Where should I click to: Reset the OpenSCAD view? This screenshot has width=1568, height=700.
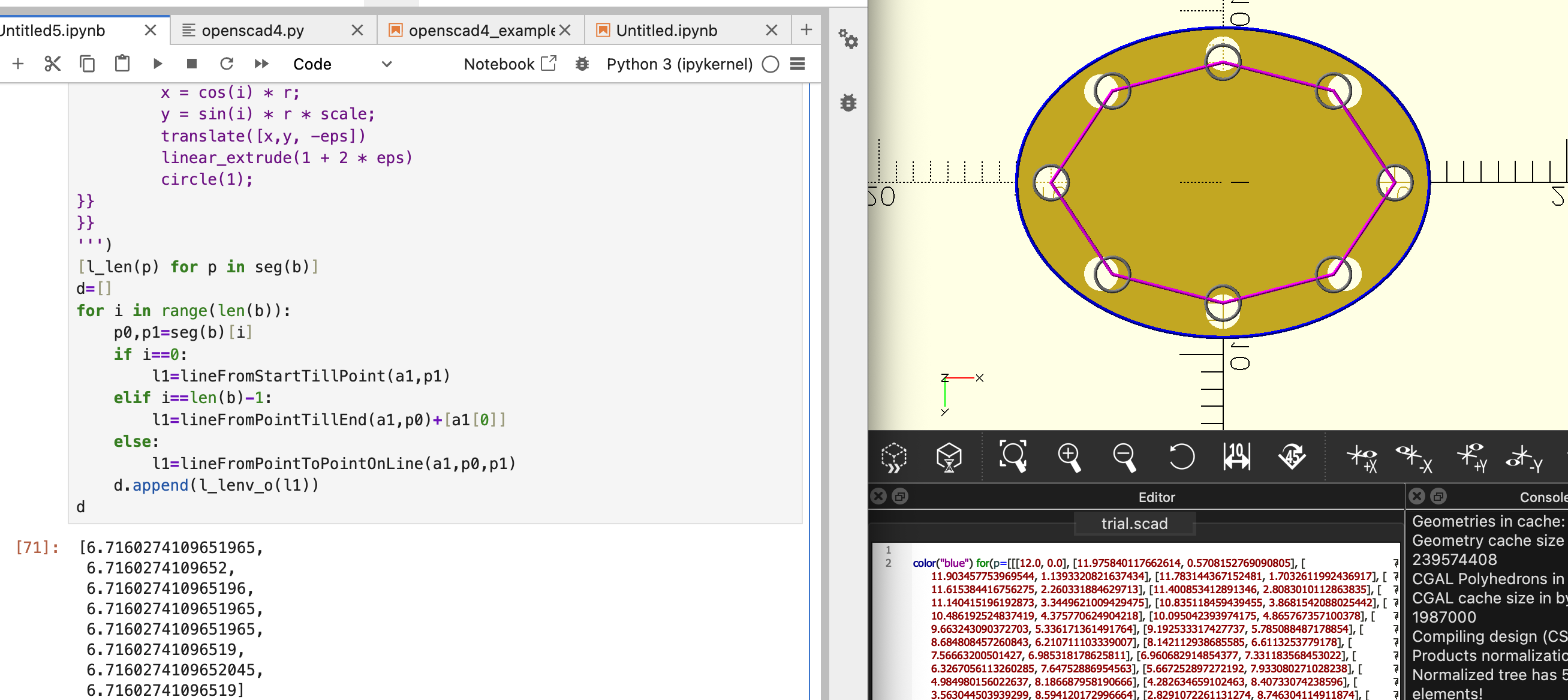coord(1181,456)
